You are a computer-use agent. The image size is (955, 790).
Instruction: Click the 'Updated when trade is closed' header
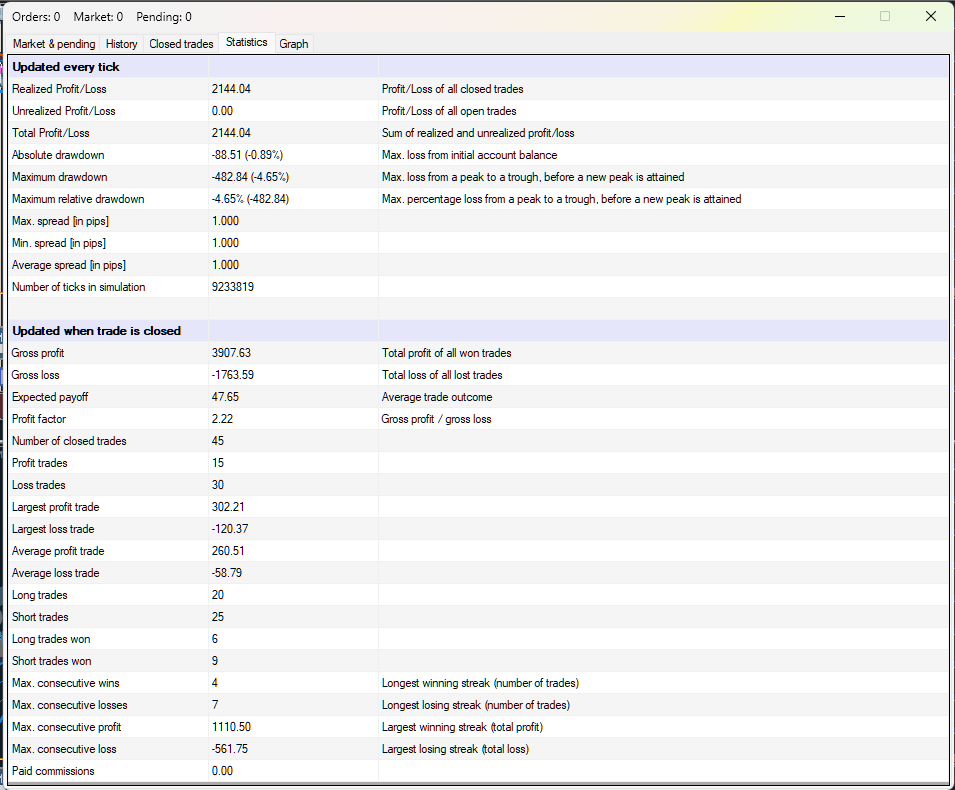(x=96, y=331)
